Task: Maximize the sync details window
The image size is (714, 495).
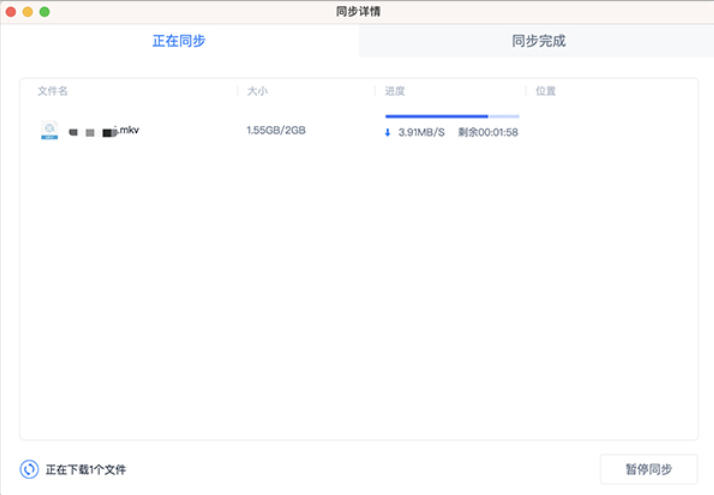Action: coord(44,11)
